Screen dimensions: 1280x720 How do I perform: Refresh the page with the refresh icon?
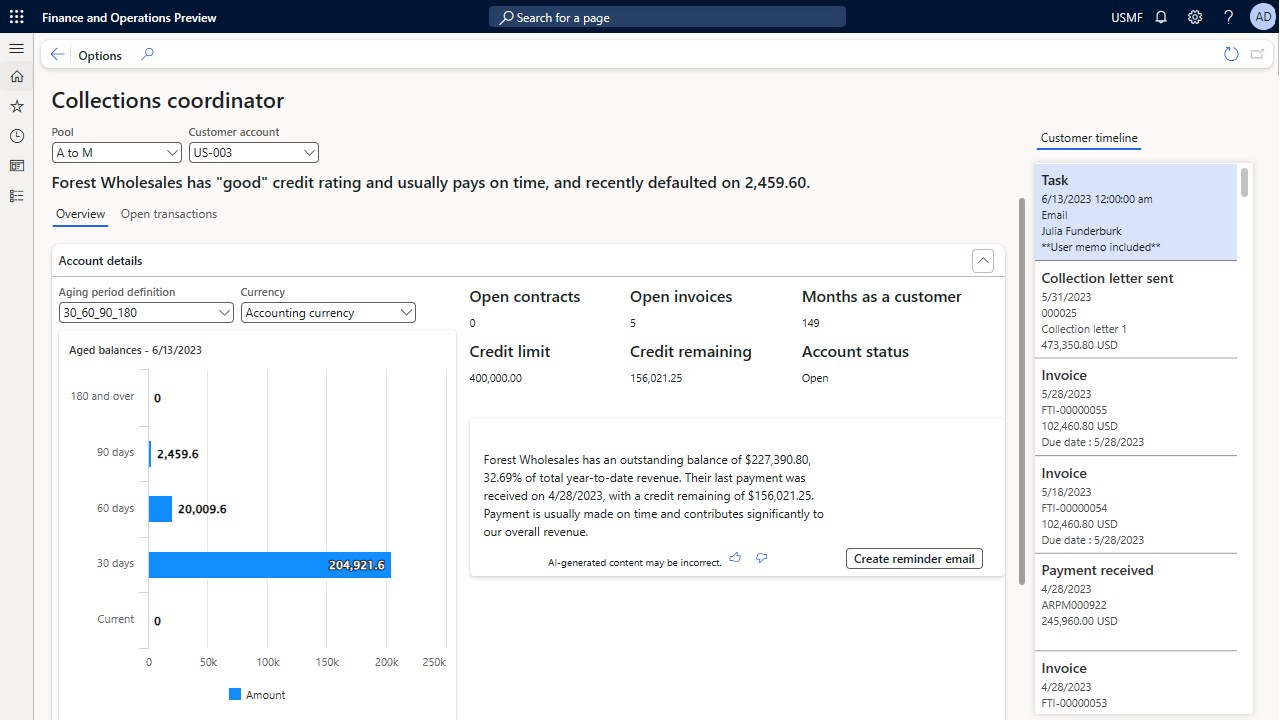click(1231, 54)
